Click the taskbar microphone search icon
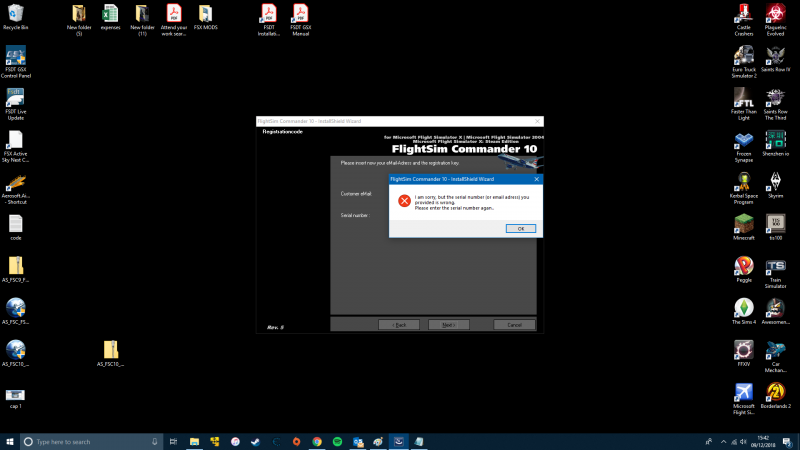Screen dimensions: 800x450 [x=155, y=442]
